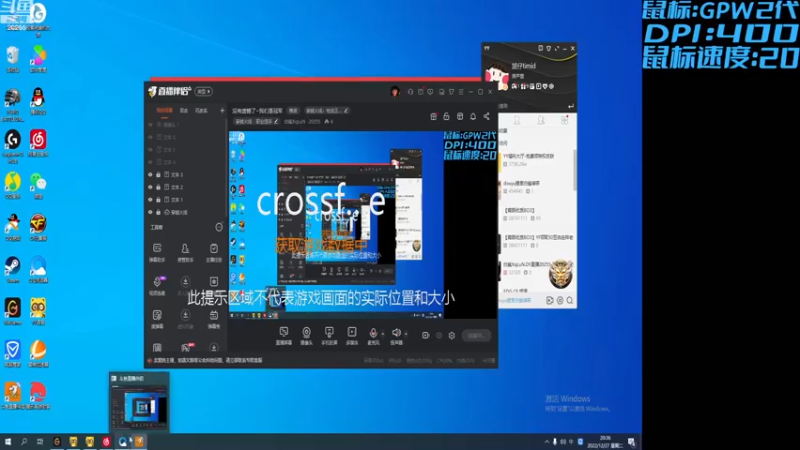This screenshot has width=800, height=450.
Task: Open the Steam desktop icon
Action: point(12,269)
